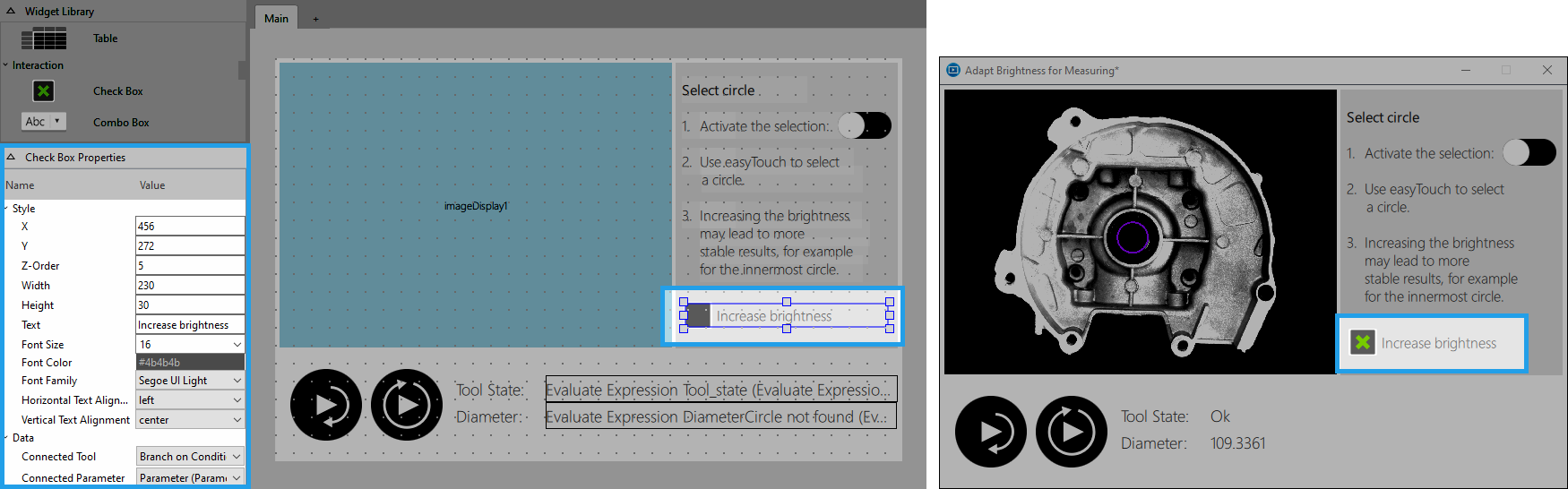The height and width of the screenshot is (489, 1568).
Task: Select the Tool State label in designer
Action: coord(489,390)
